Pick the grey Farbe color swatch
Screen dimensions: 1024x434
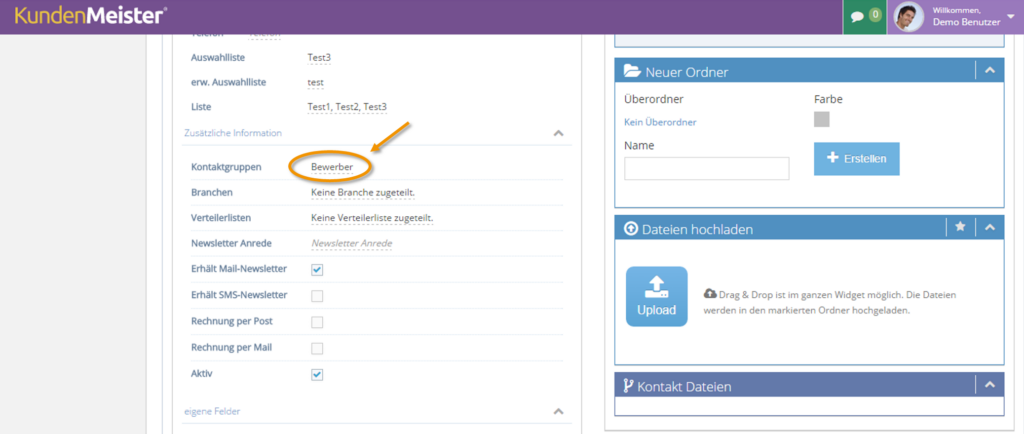tap(822, 119)
